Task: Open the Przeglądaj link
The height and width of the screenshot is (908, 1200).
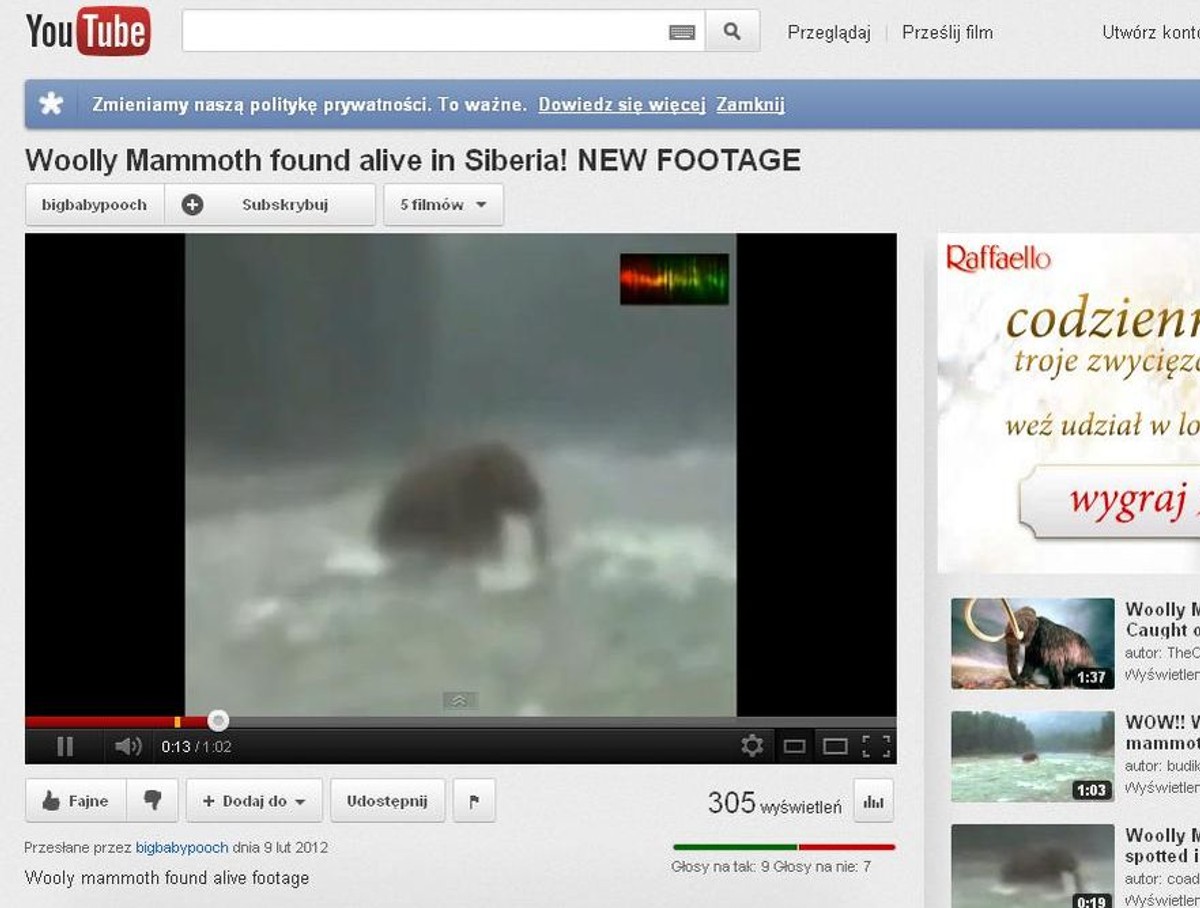Action: (x=829, y=32)
